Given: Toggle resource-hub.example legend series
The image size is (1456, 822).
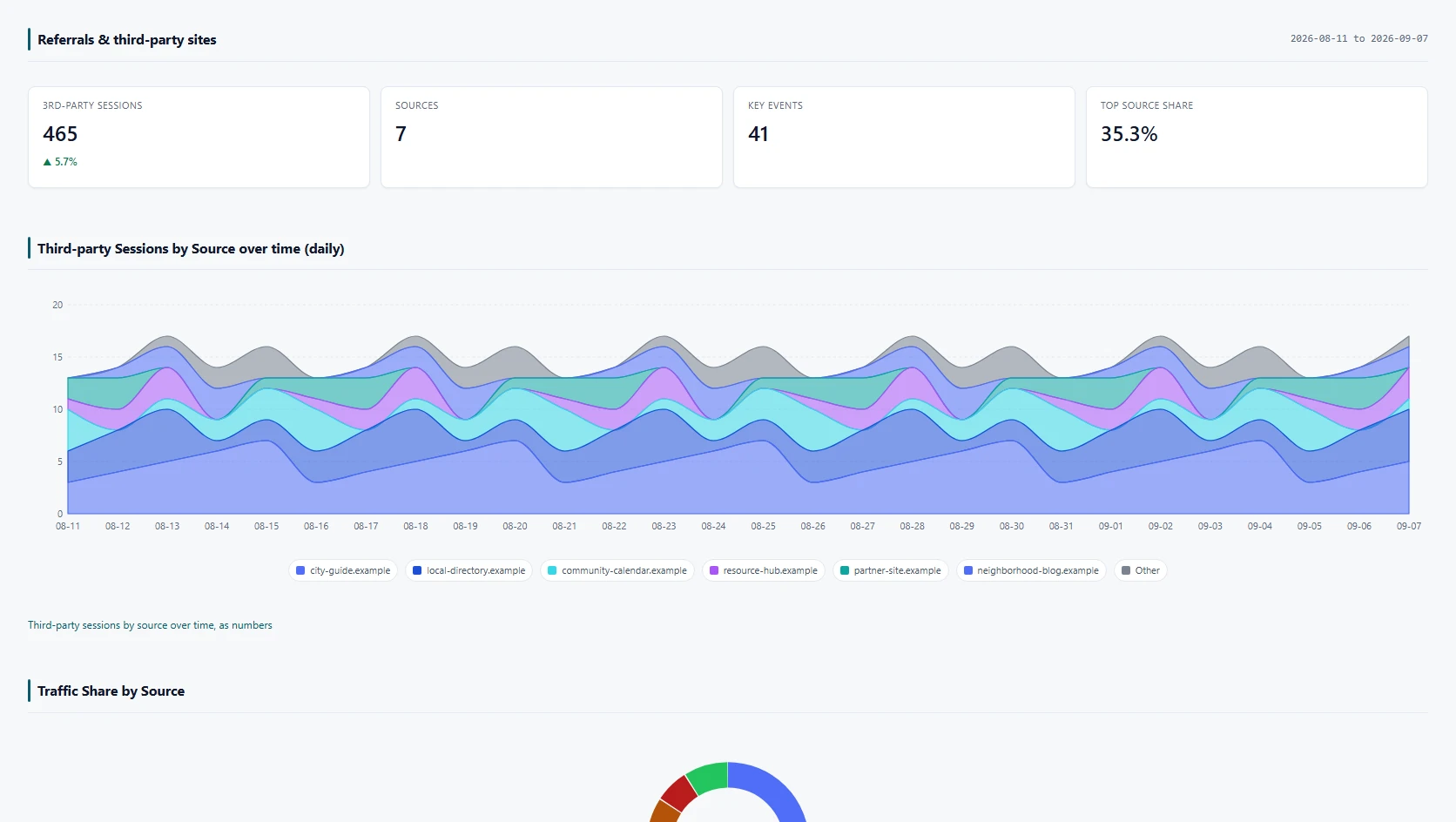Looking at the screenshot, I should click(763, 570).
